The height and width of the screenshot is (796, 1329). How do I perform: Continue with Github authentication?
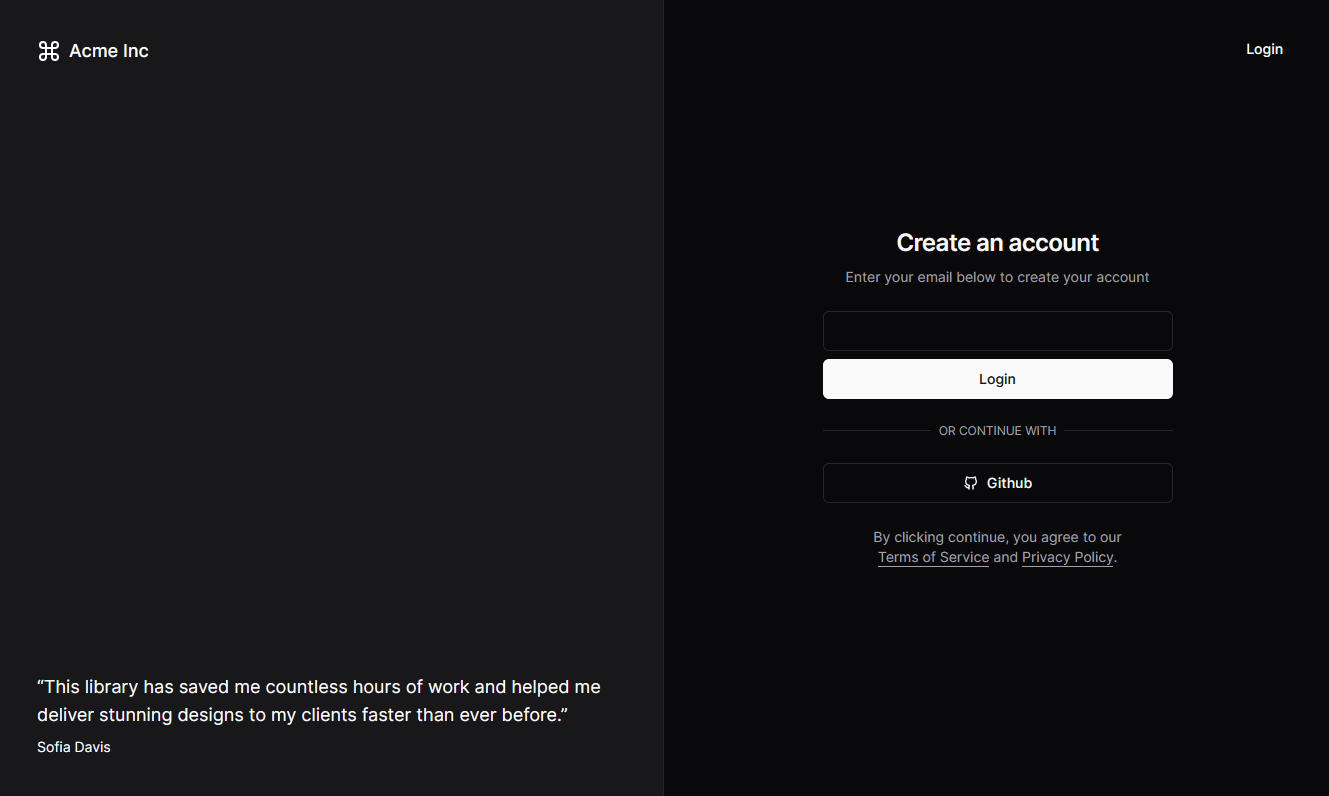tap(997, 483)
